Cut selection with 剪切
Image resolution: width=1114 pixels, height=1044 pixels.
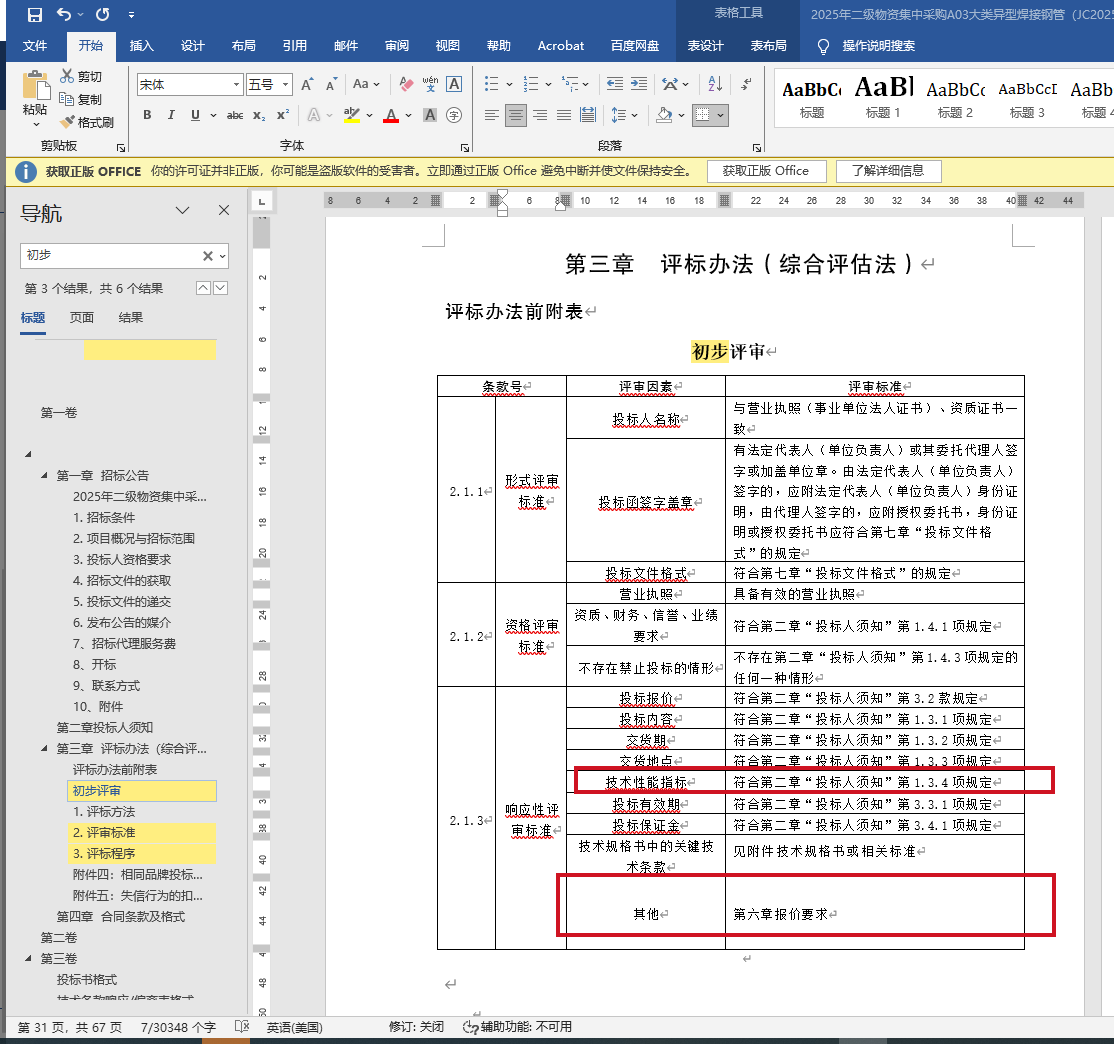coord(81,76)
